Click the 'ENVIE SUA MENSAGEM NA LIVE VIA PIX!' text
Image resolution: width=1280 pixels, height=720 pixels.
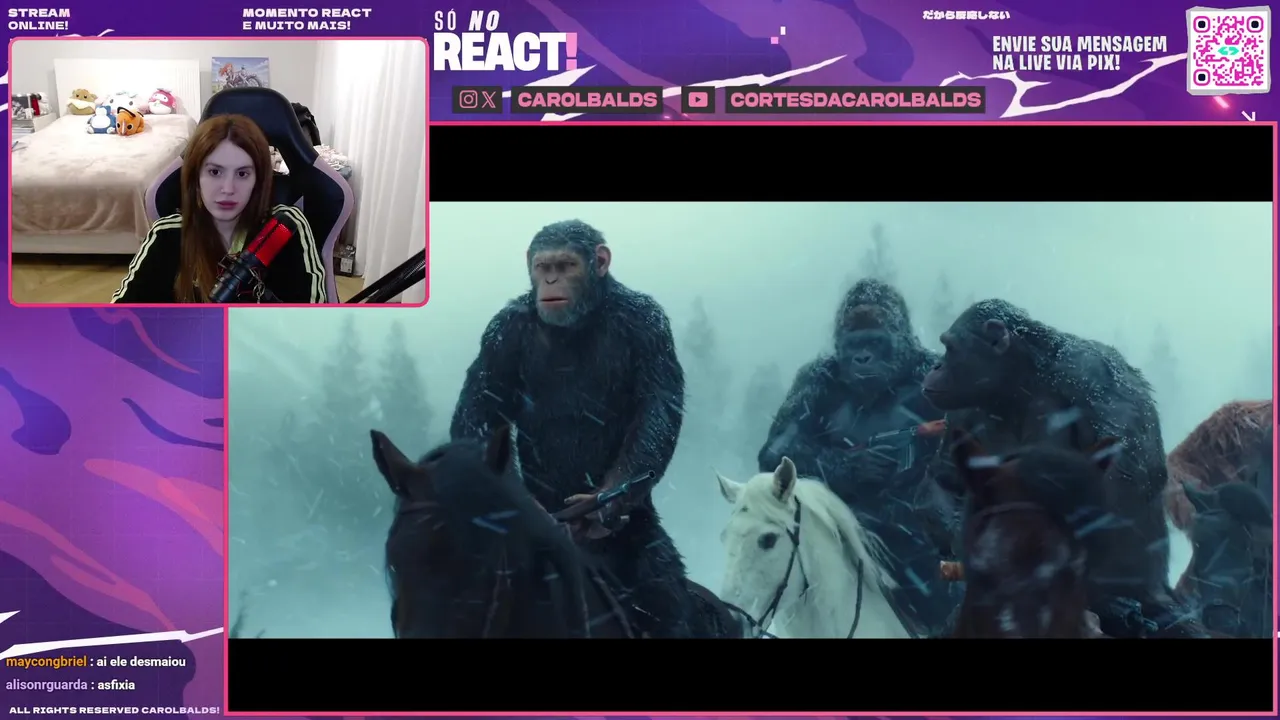tap(1079, 53)
